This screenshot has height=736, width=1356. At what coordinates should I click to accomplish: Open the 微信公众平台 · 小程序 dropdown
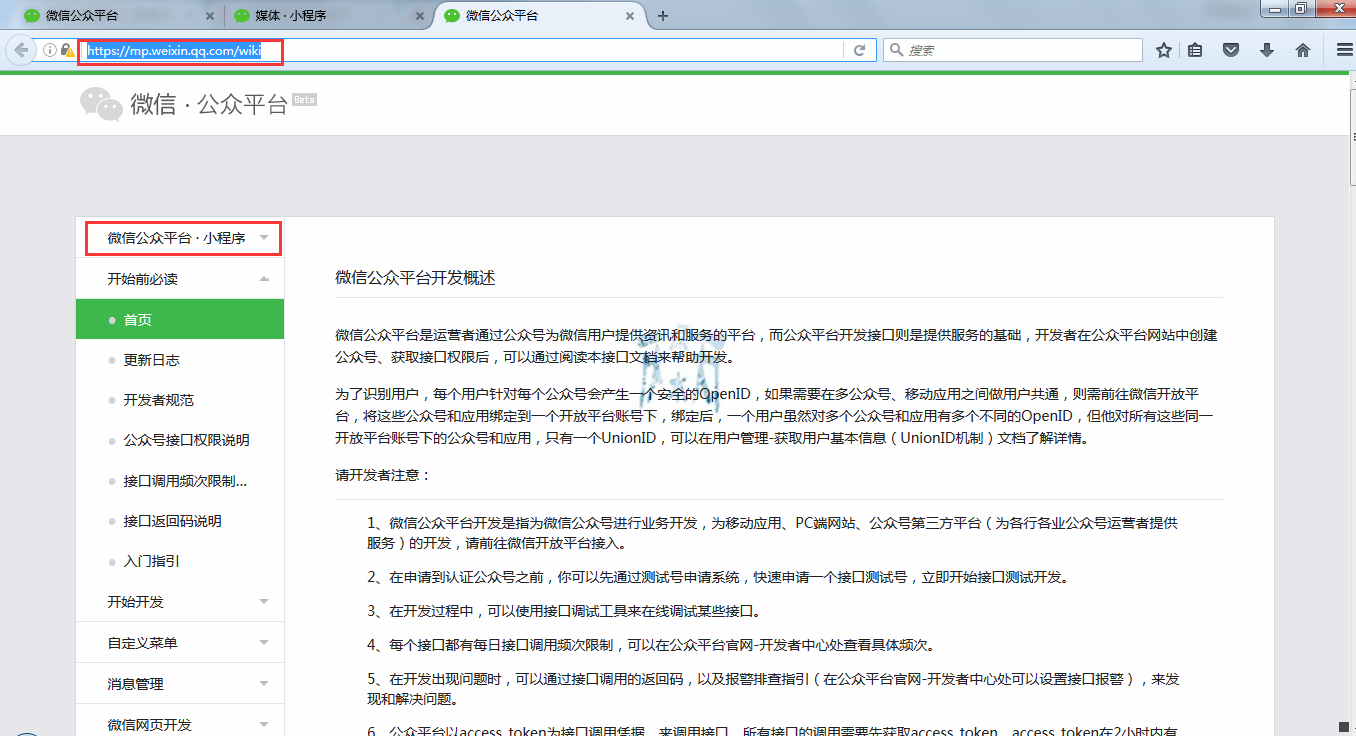tap(182, 238)
